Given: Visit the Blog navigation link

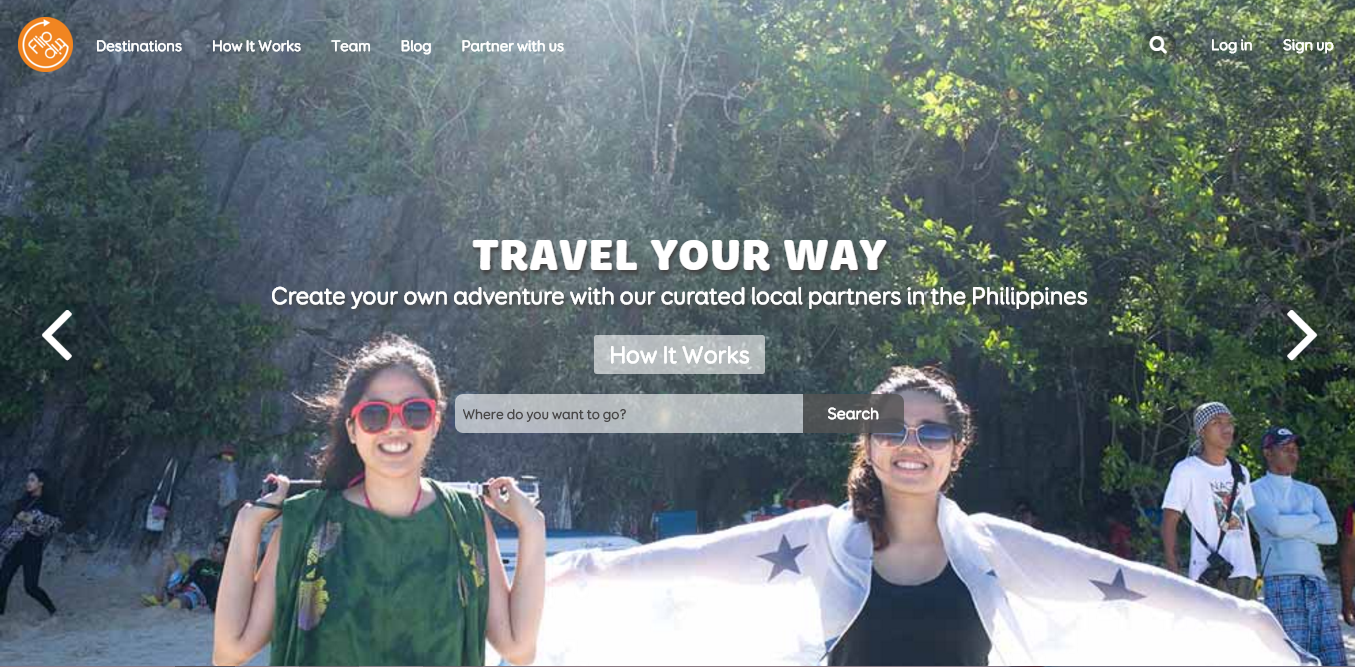Looking at the screenshot, I should click(x=416, y=46).
